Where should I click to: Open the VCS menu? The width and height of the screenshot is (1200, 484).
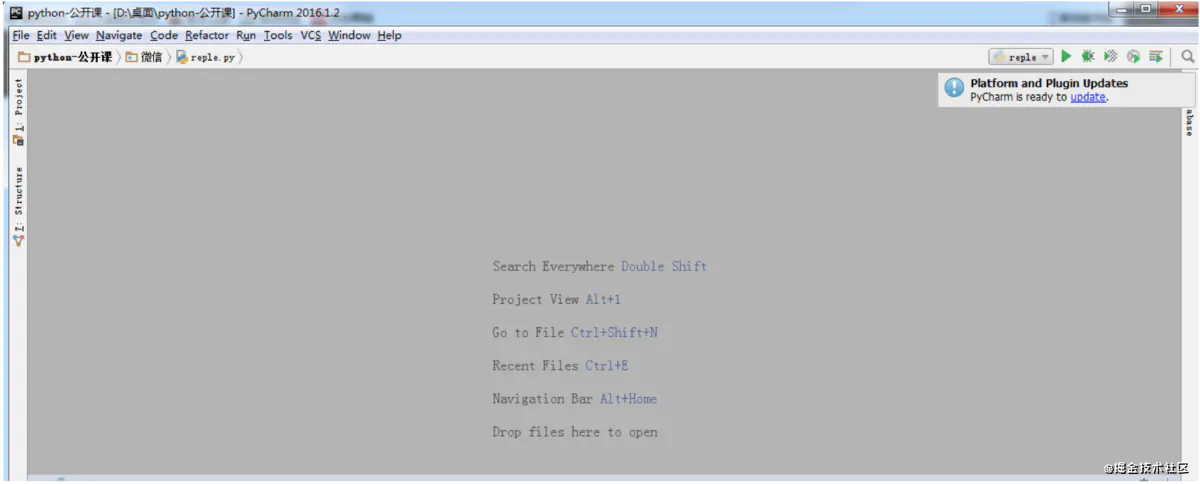click(x=311, y=35)
